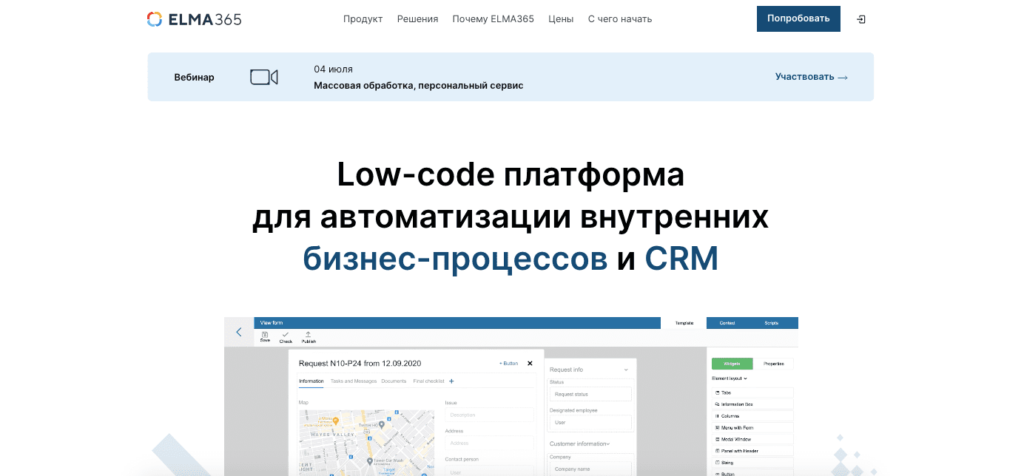
Task: Select the Panel with Header widget
Action: click(x=752, y=451)
